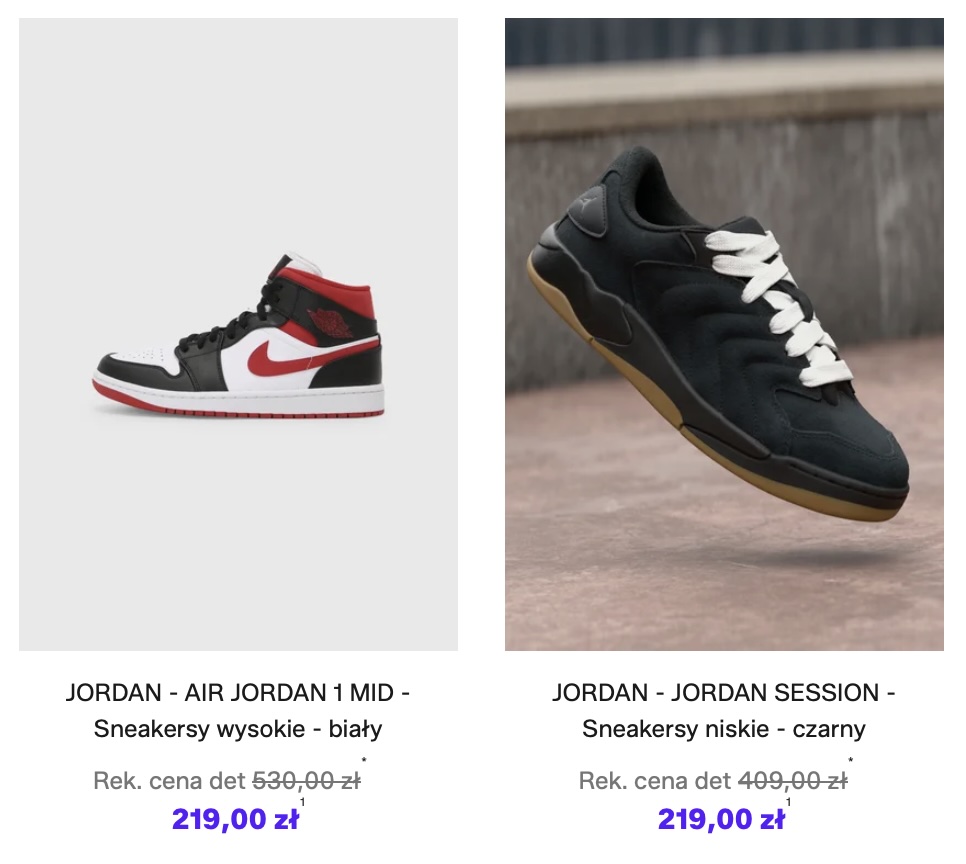
Task: Open the Jordan Session product photo
Action: click(724, 334)
